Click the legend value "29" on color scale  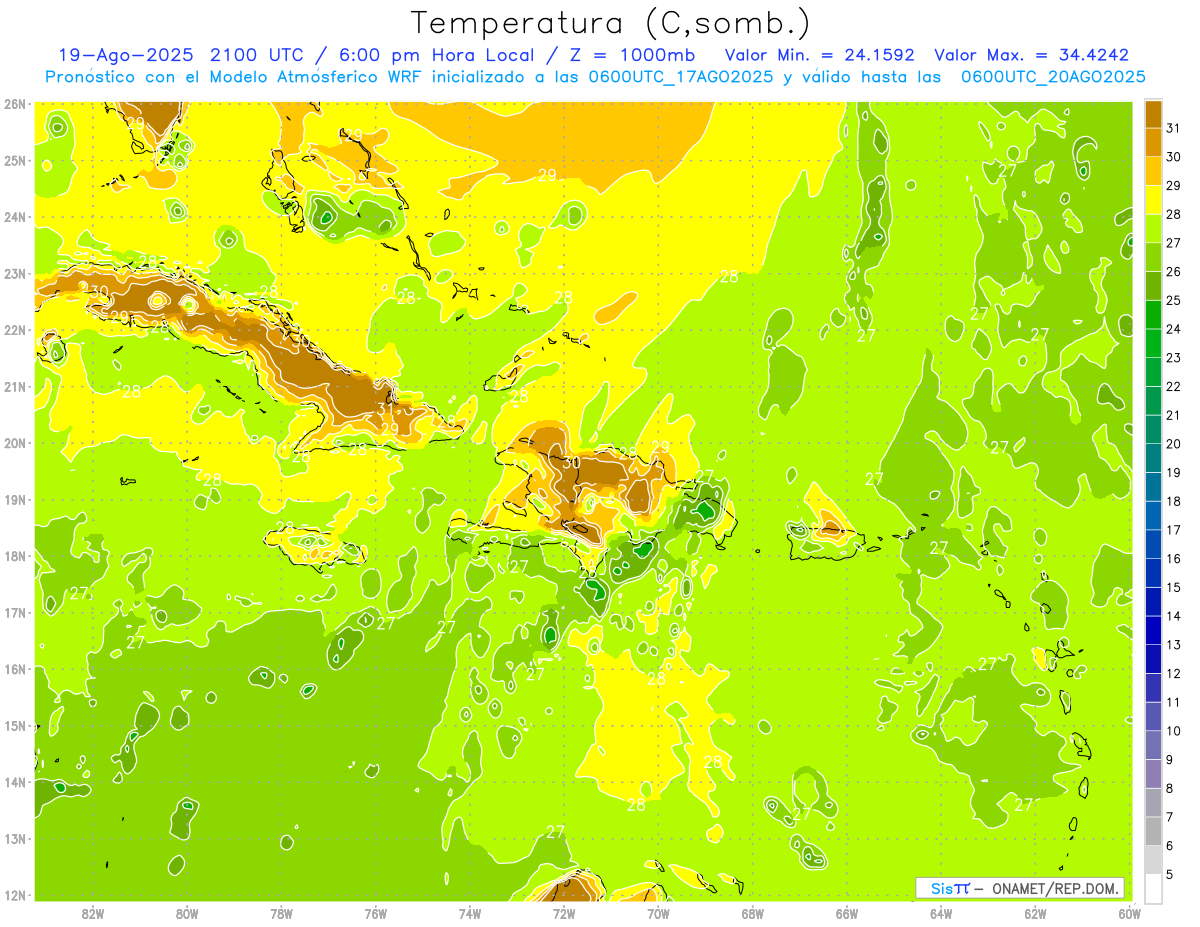point(1174,185)
